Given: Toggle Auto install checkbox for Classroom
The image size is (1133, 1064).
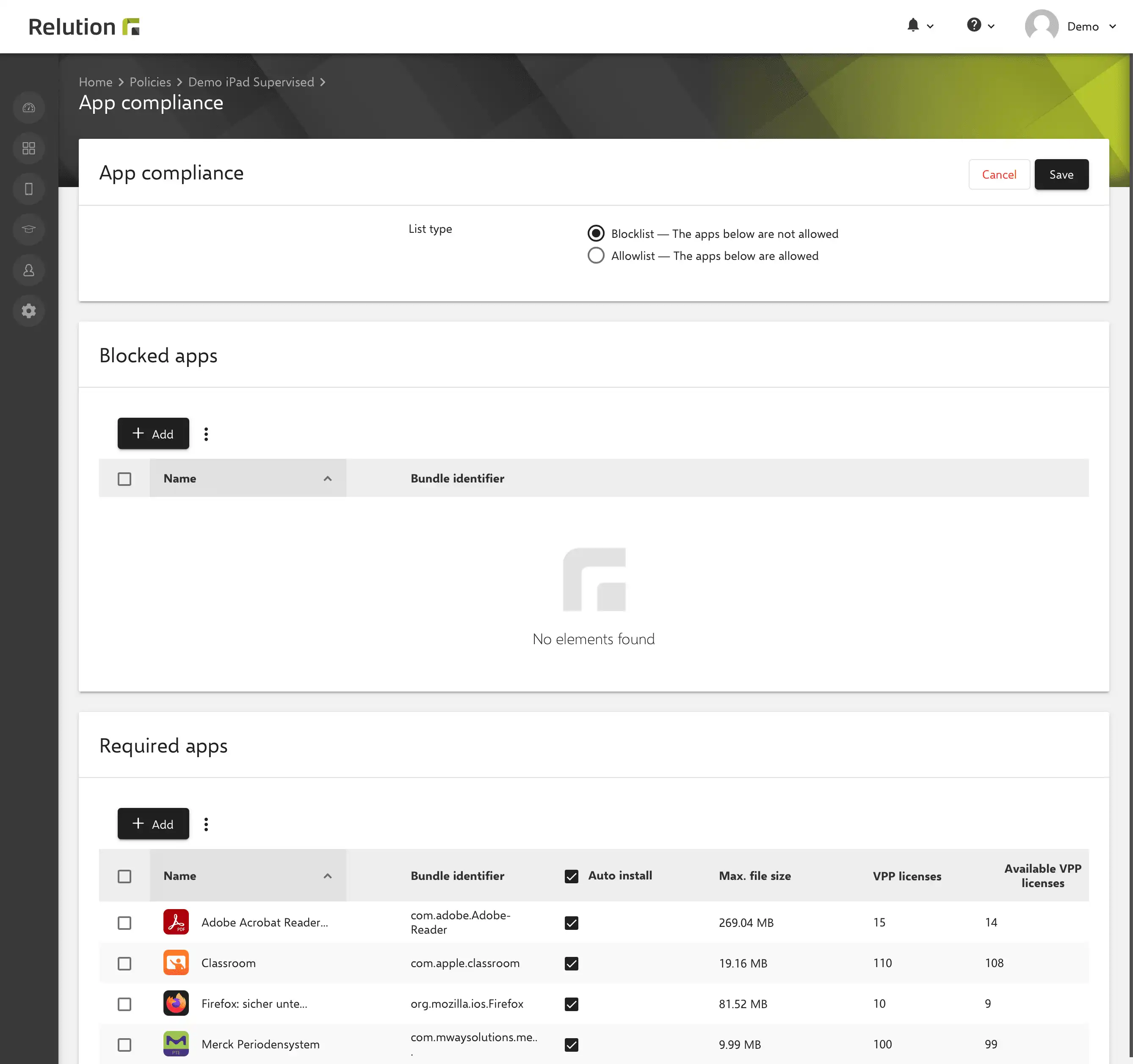Looking at the screenshot, I should 571,963.
